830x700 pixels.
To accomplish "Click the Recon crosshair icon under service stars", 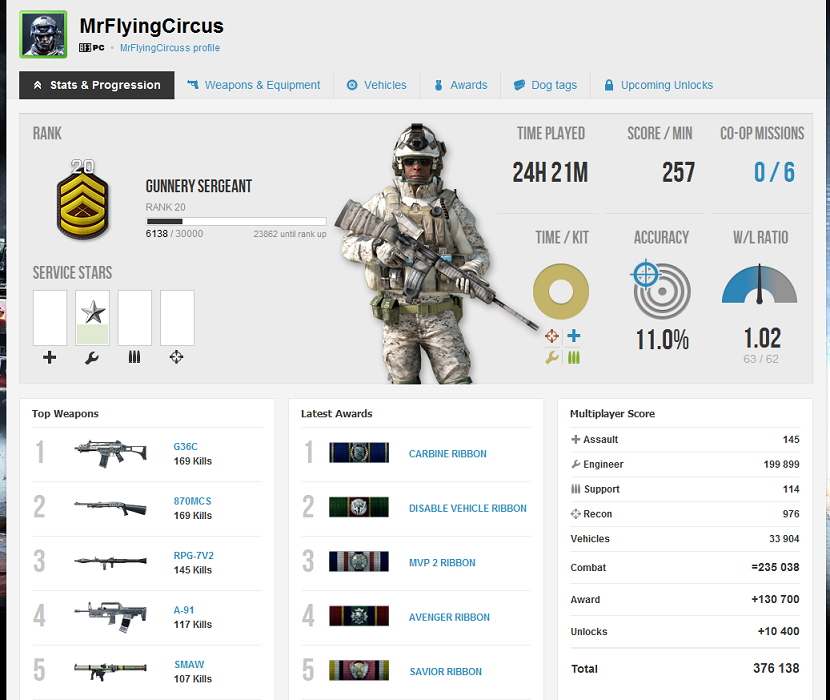I will click(176, 357).
